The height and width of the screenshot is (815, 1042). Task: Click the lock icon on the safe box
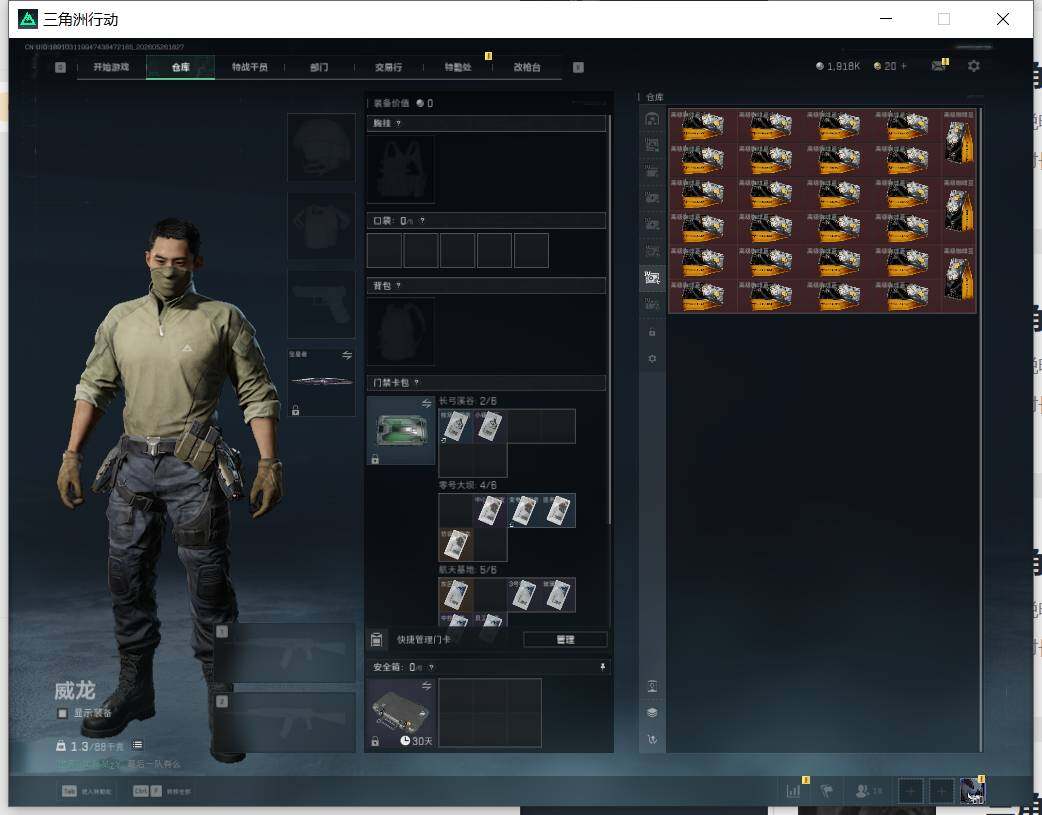click(375, 741)
